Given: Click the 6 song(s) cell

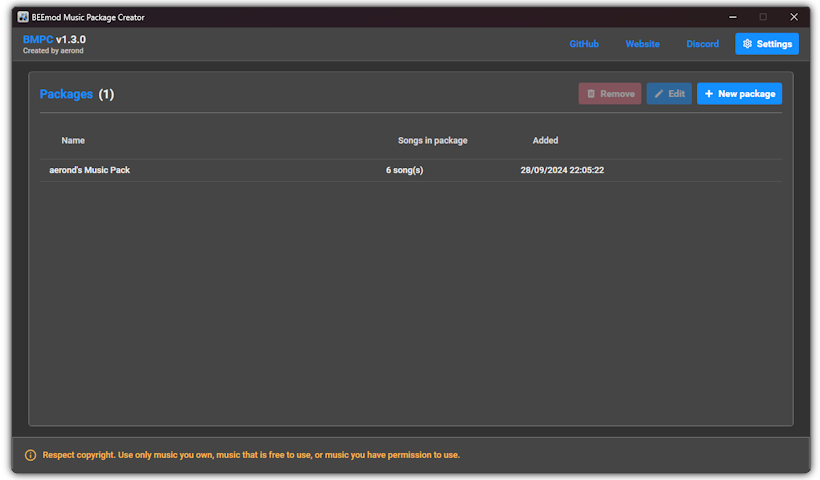Looking at the screenshot, I should tap(404, 170).
